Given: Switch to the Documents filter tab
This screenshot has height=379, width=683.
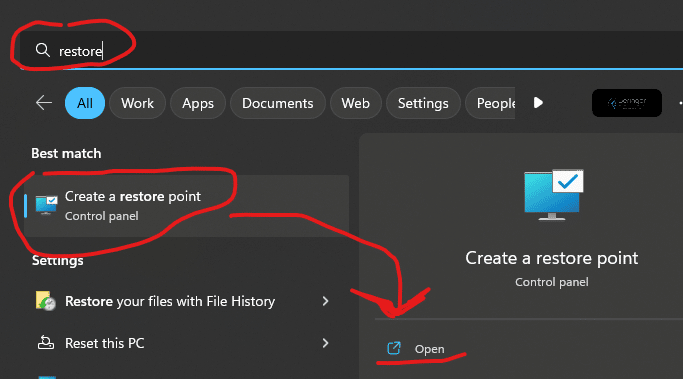Looking at the screenshot, I should click(277, 103).
